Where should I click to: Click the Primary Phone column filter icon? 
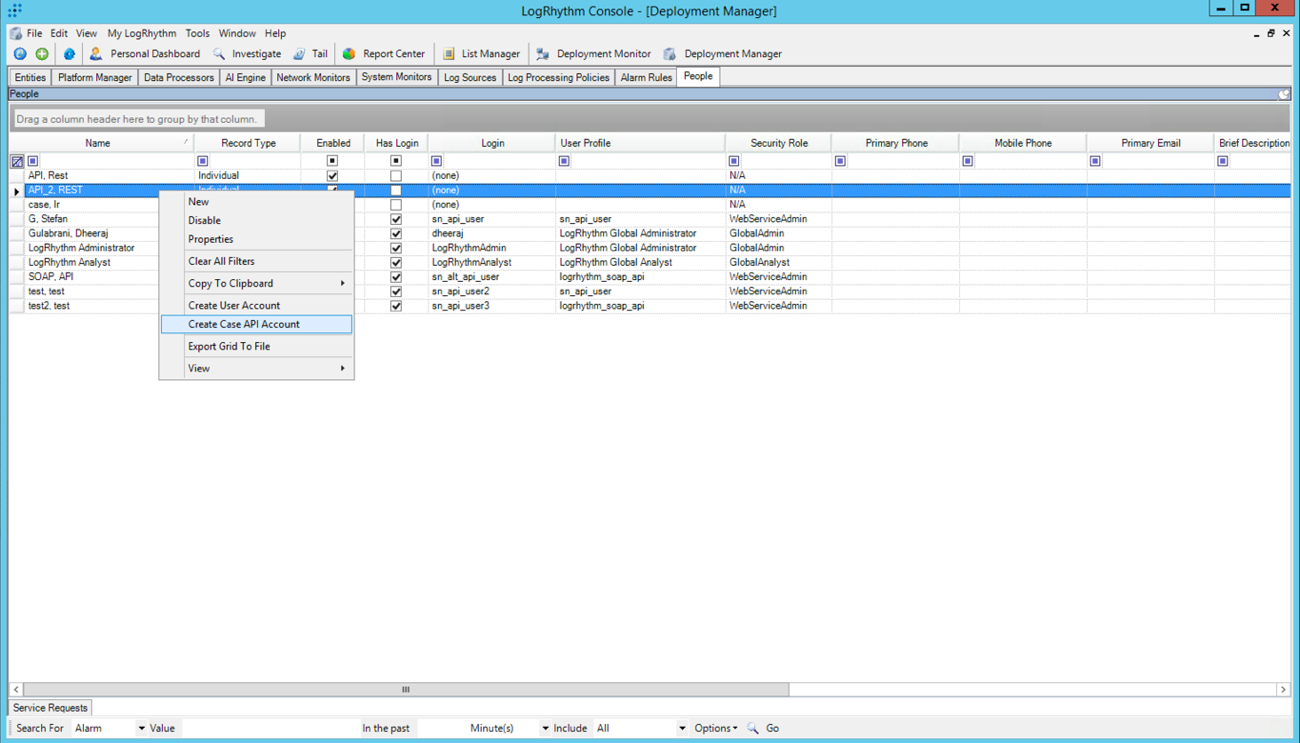[x=840, y=161]
